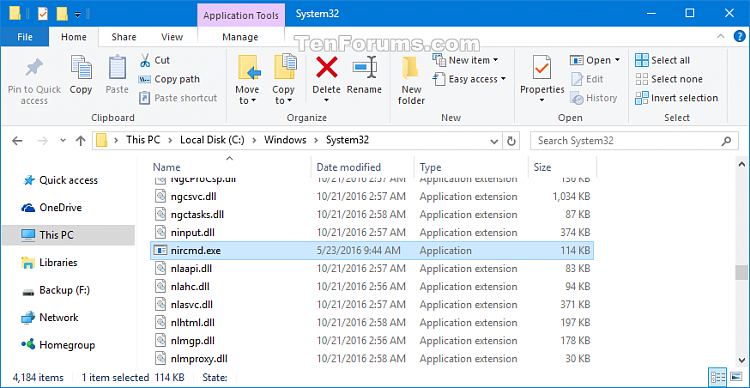Expand the Delete options arrow

327,100
